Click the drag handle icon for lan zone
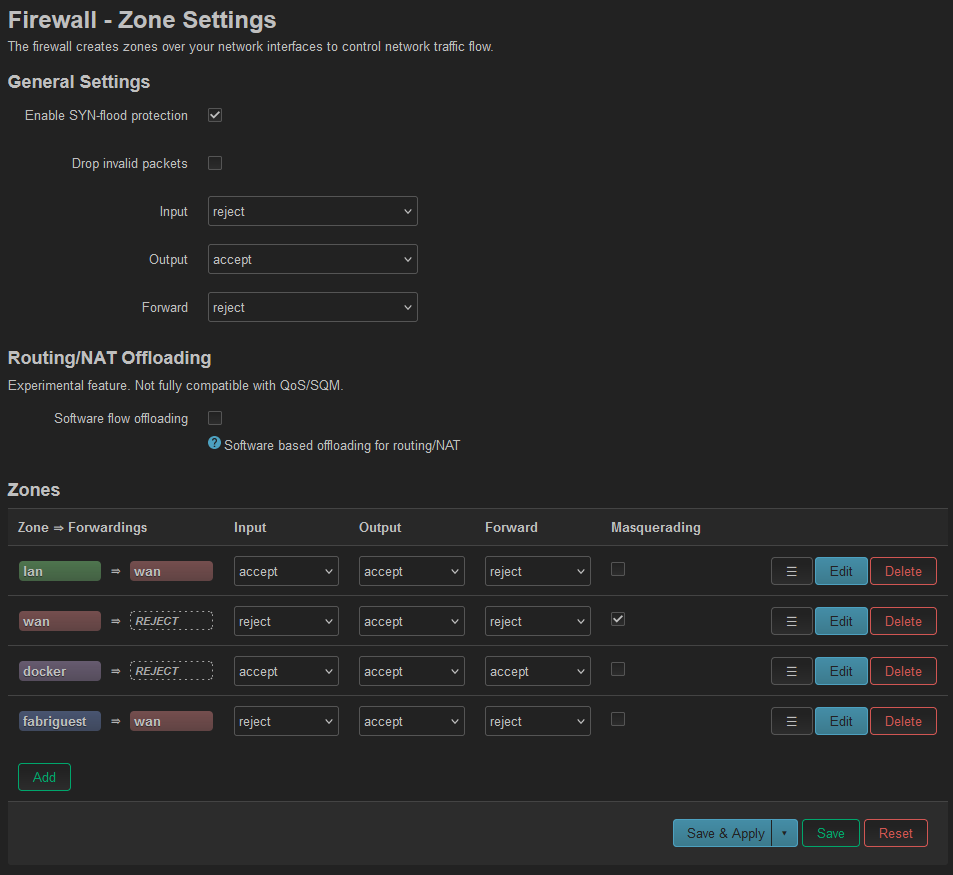The height and width of the screenshot is (875, 953). (791, 571)
